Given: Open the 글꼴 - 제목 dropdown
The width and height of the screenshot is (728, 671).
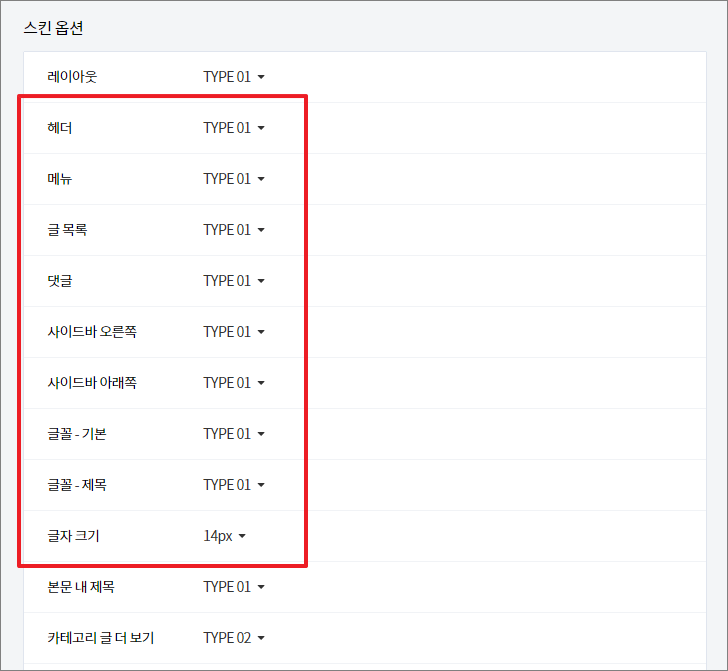Looking at the screenshot, I should pyautogui.click(x=234, y=485).
